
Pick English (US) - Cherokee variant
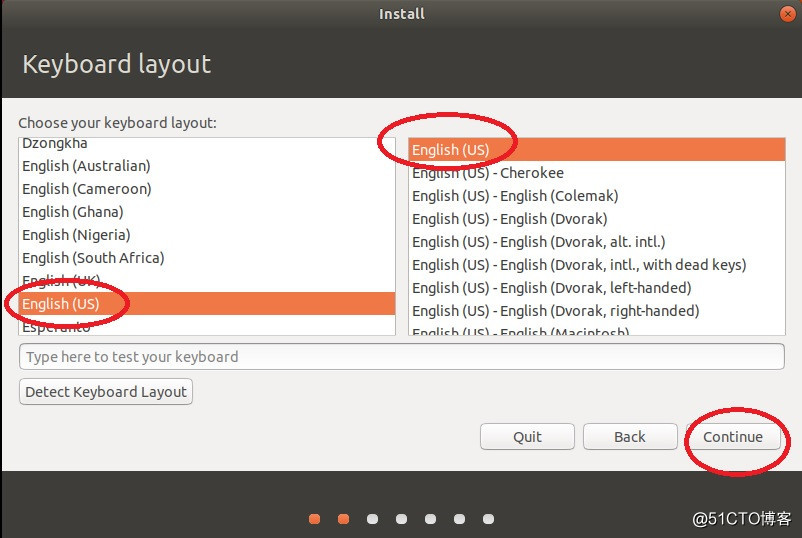(596, 173)
